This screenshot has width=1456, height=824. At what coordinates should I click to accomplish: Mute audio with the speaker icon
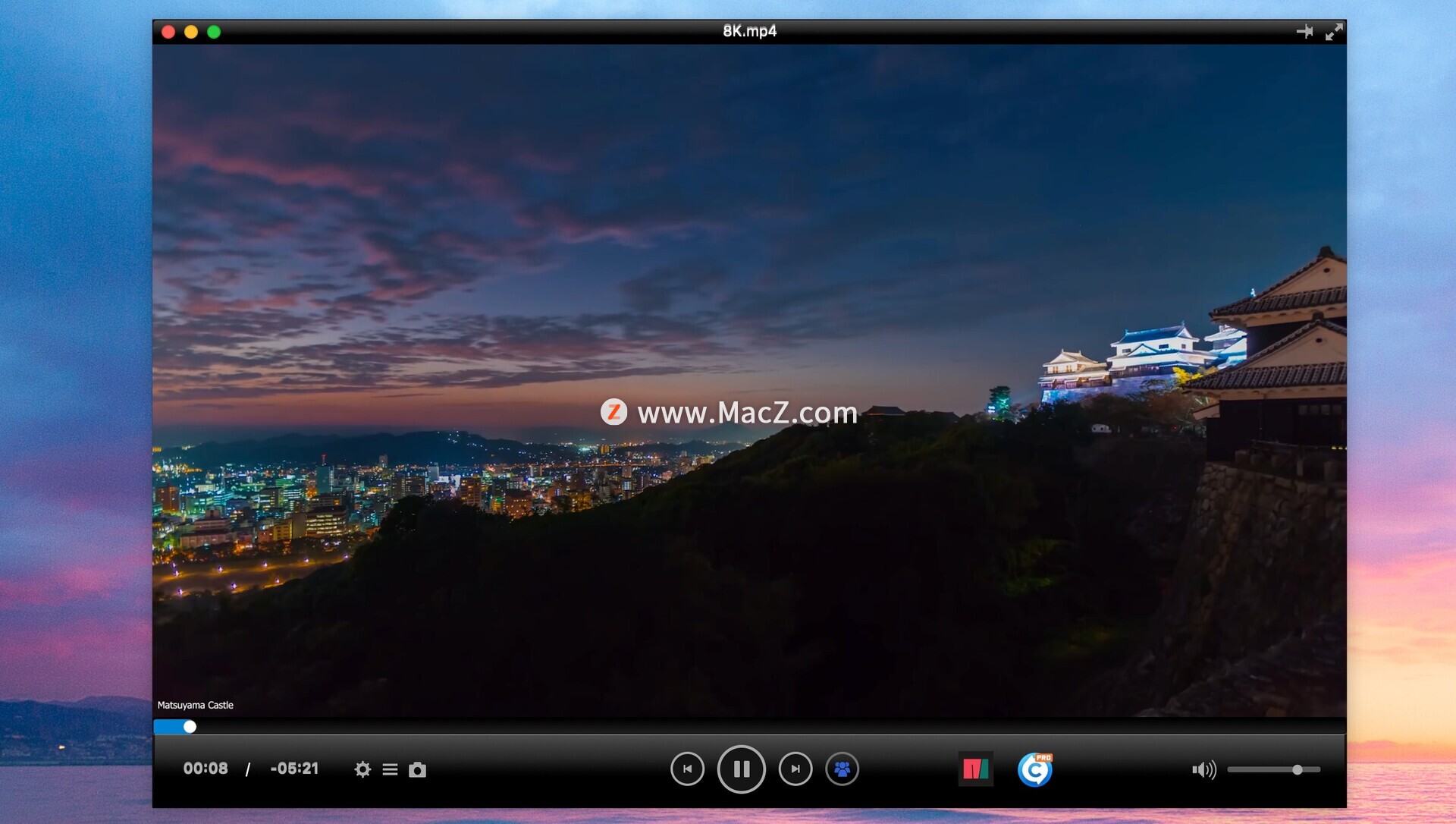[x=1203, y=770]
